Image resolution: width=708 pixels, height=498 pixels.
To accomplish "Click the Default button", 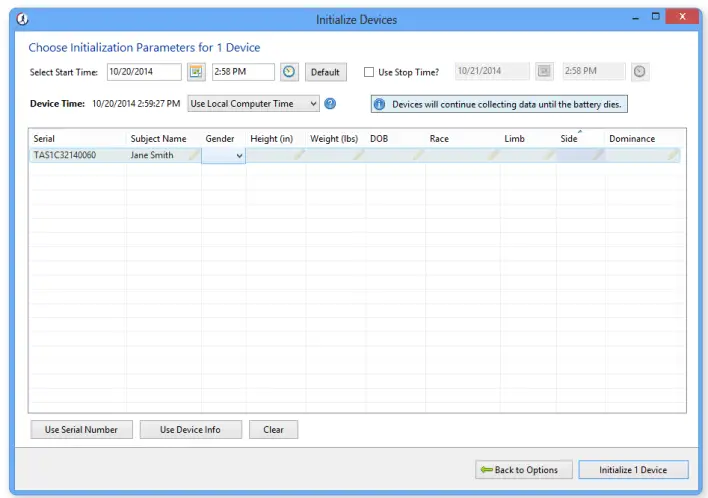I will (x=326, y=72).
